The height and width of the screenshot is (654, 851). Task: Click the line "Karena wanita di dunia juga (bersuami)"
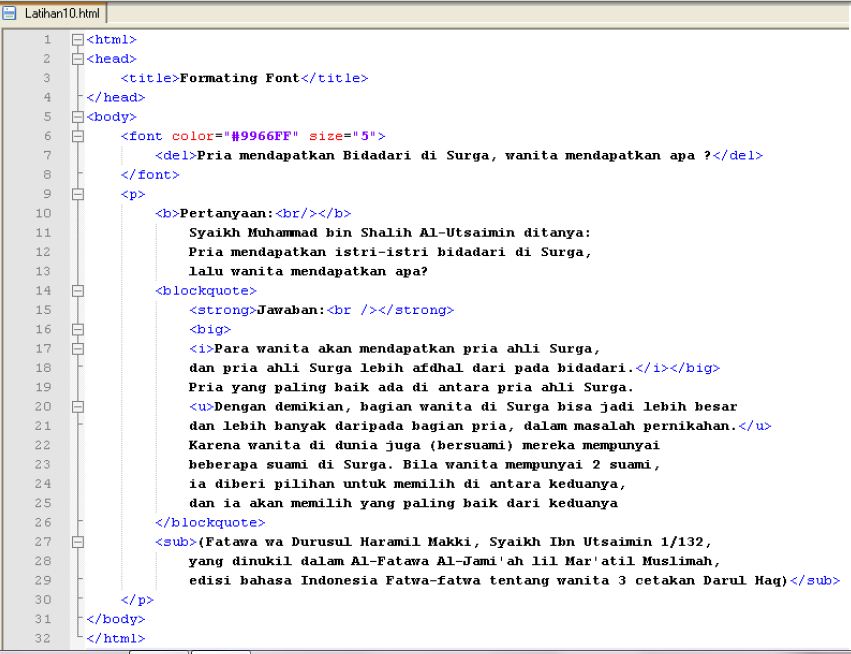pos(424,446)
